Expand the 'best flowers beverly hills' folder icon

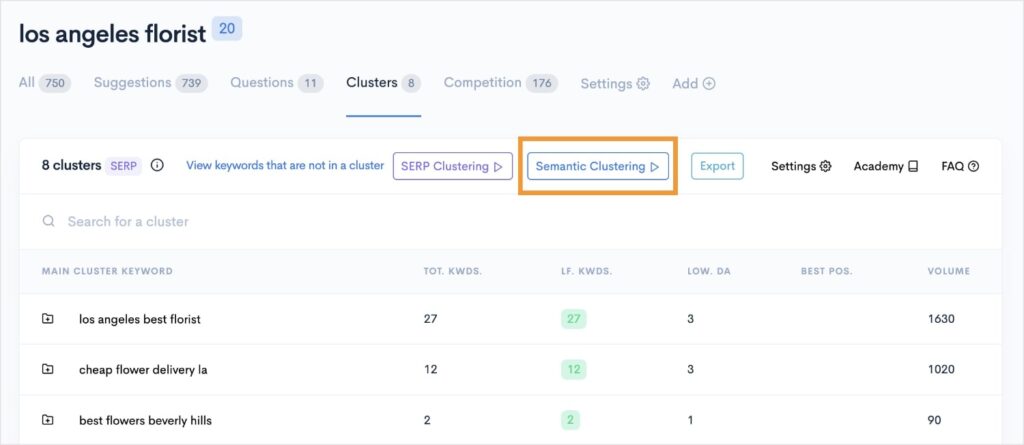pyautogui.click(x=48, y=420)
